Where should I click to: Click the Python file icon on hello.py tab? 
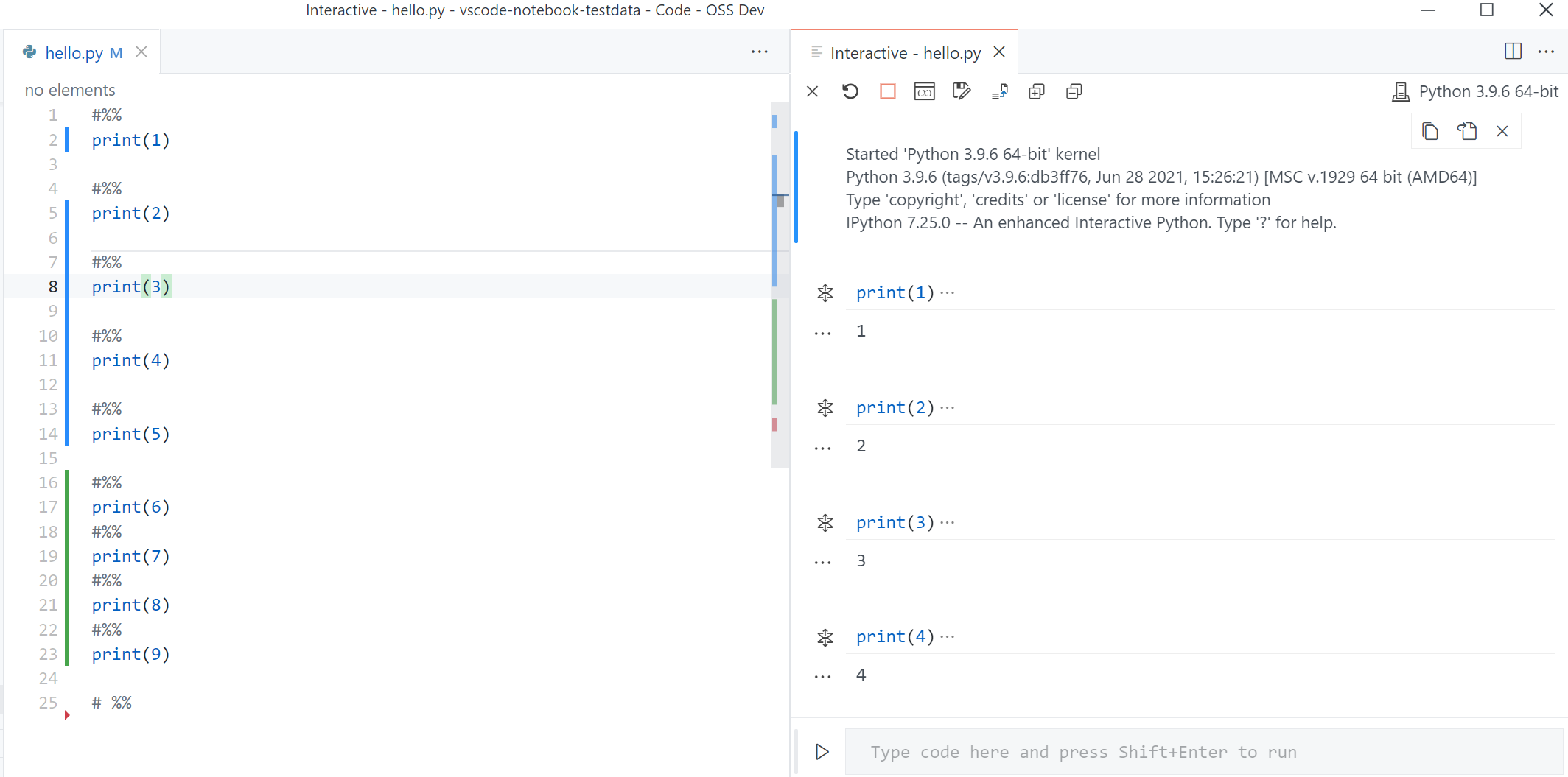pyautogui.click(x=29, y=52)
